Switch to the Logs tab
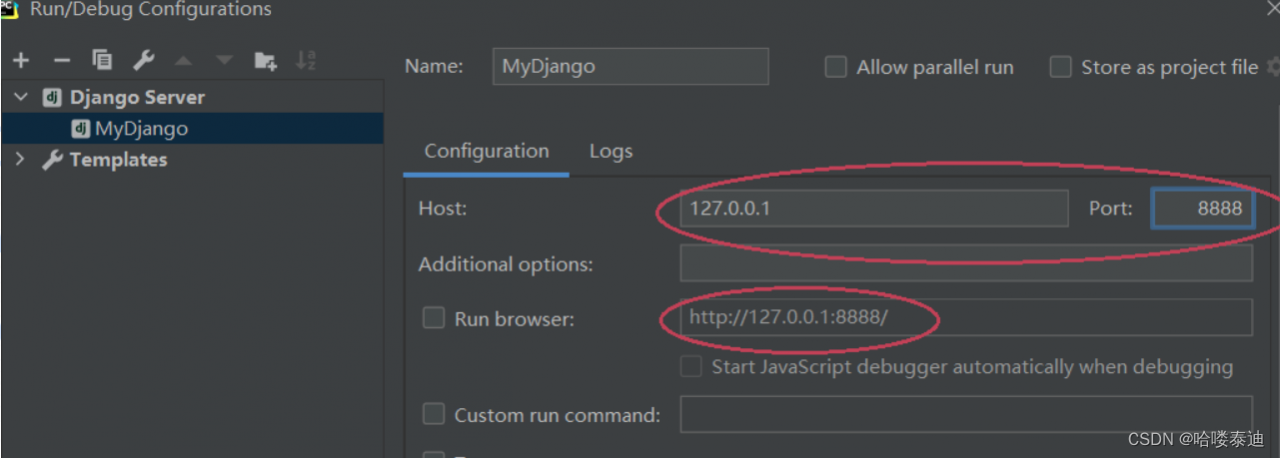 (x=610, y=151)
